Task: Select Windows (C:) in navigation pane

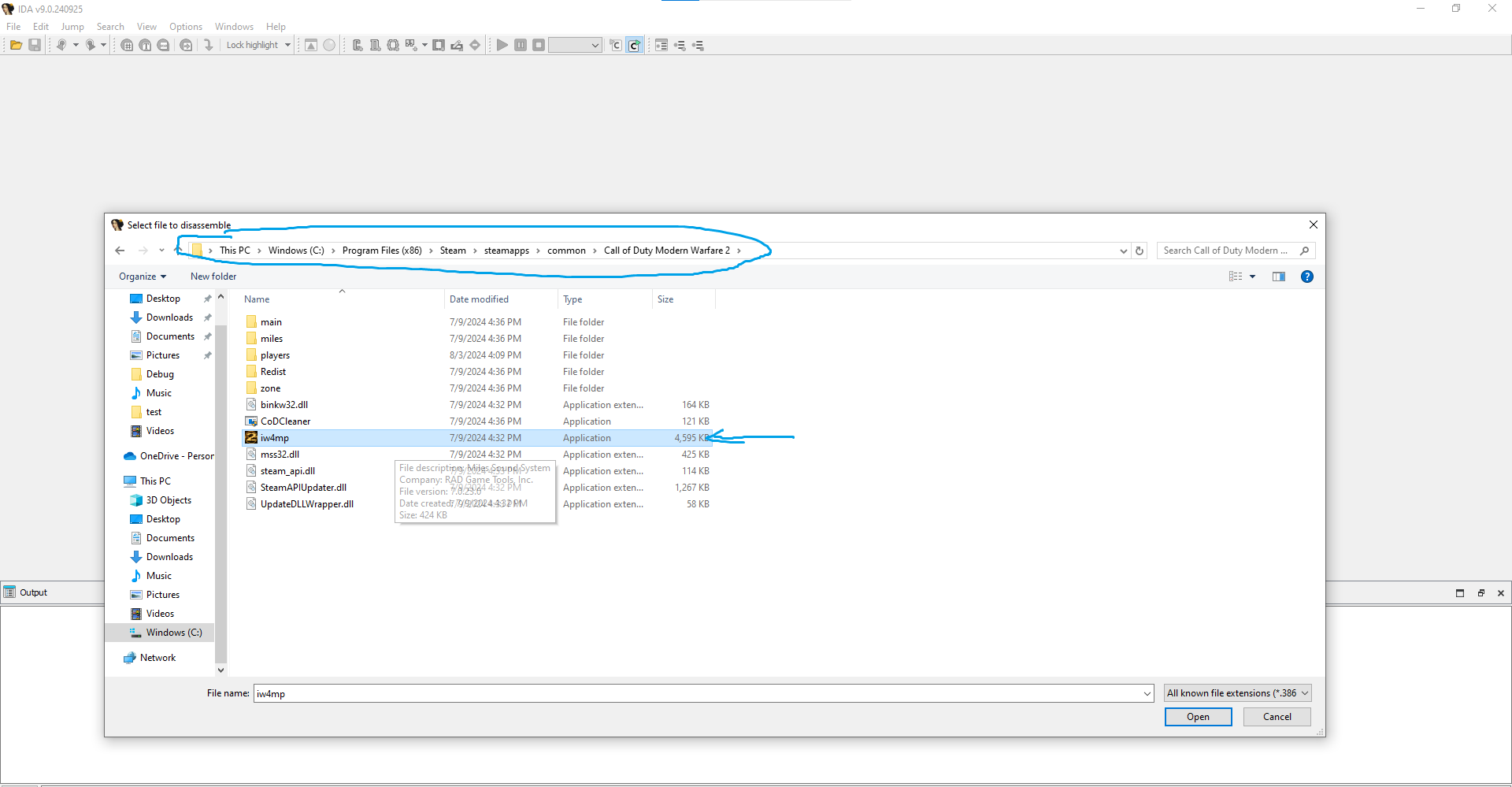Action: tap(174, 633)
